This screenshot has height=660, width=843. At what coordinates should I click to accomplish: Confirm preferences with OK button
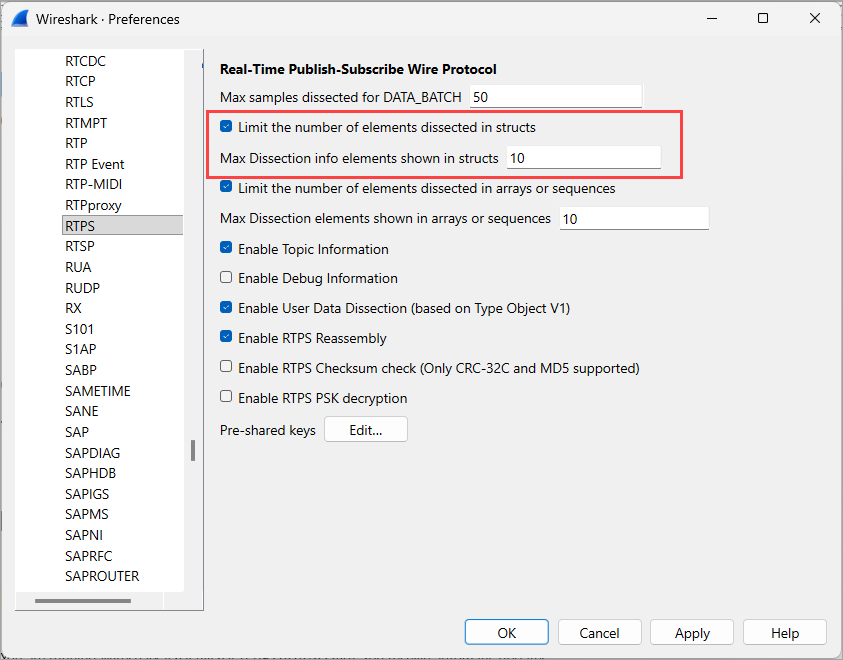(506, 633)
